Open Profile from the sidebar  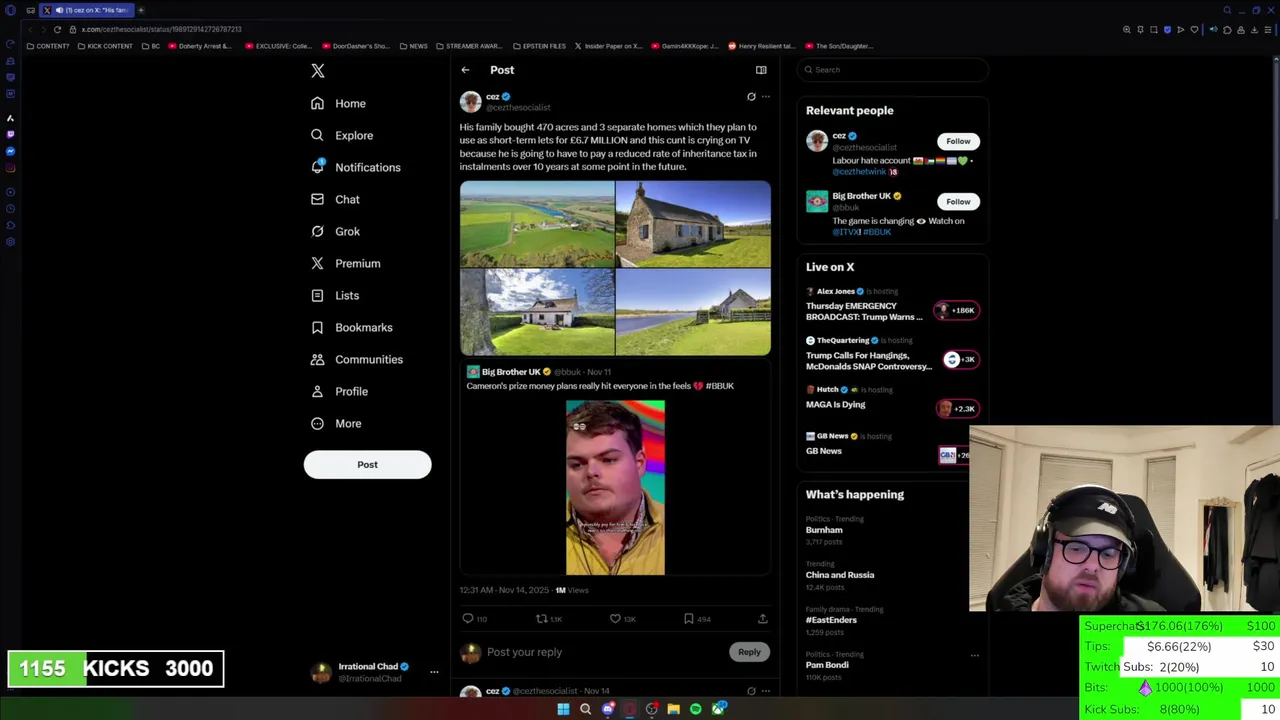pyautogui.click(x=339, y=391)
